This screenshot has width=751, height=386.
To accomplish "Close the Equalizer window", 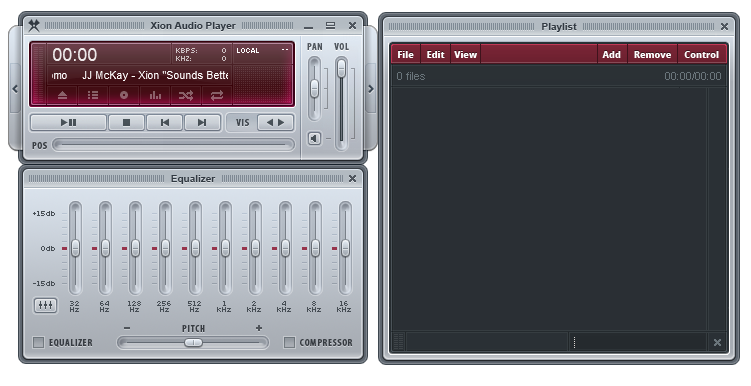I will 353,179.
